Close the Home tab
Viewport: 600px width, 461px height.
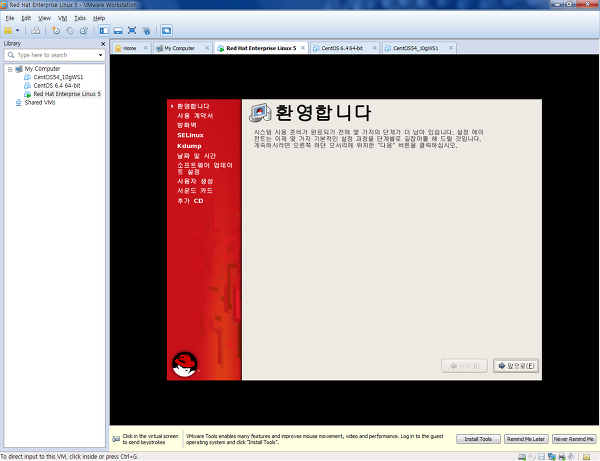pos(146,48)
